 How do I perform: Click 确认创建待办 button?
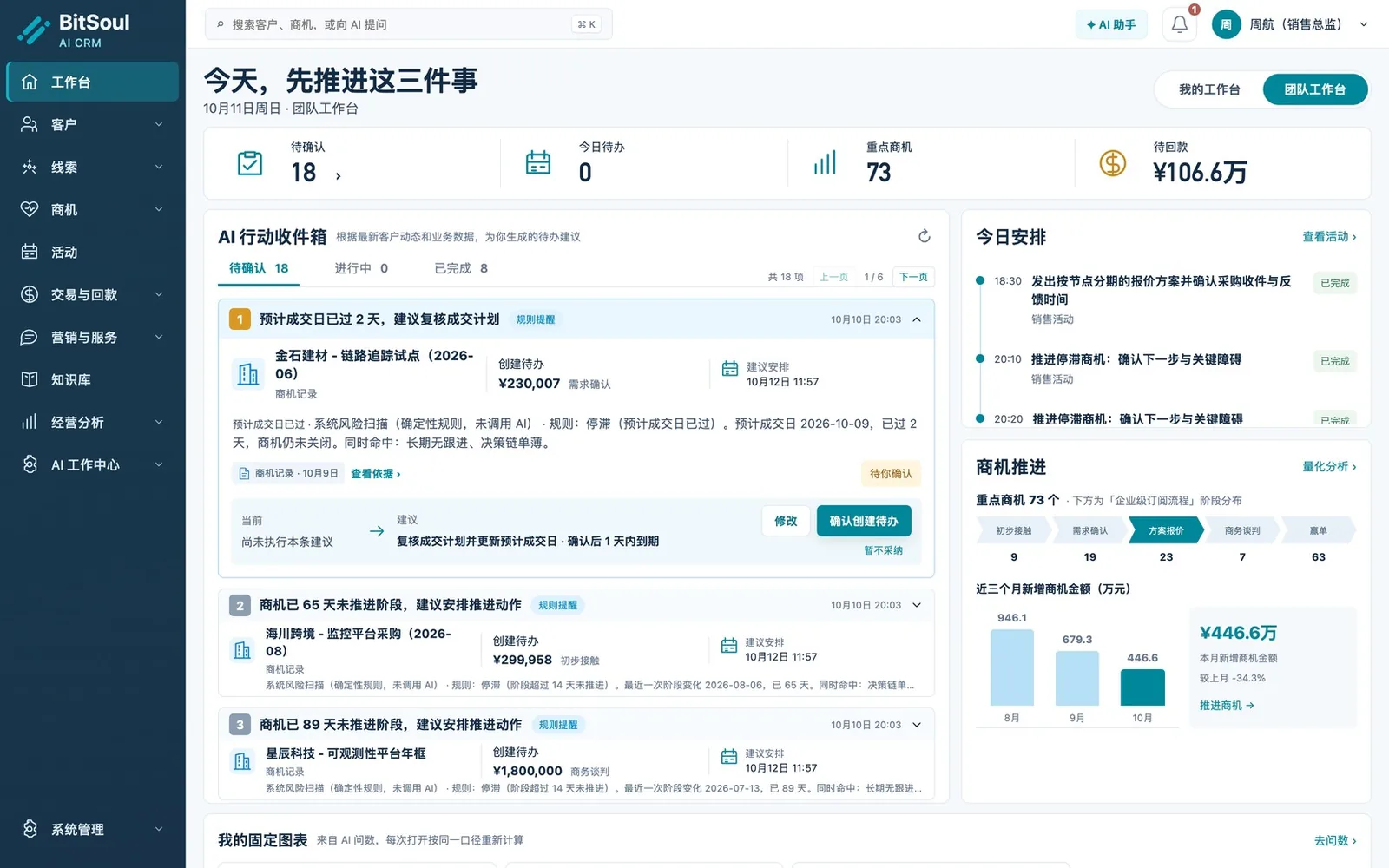click(x=864, y=521)
